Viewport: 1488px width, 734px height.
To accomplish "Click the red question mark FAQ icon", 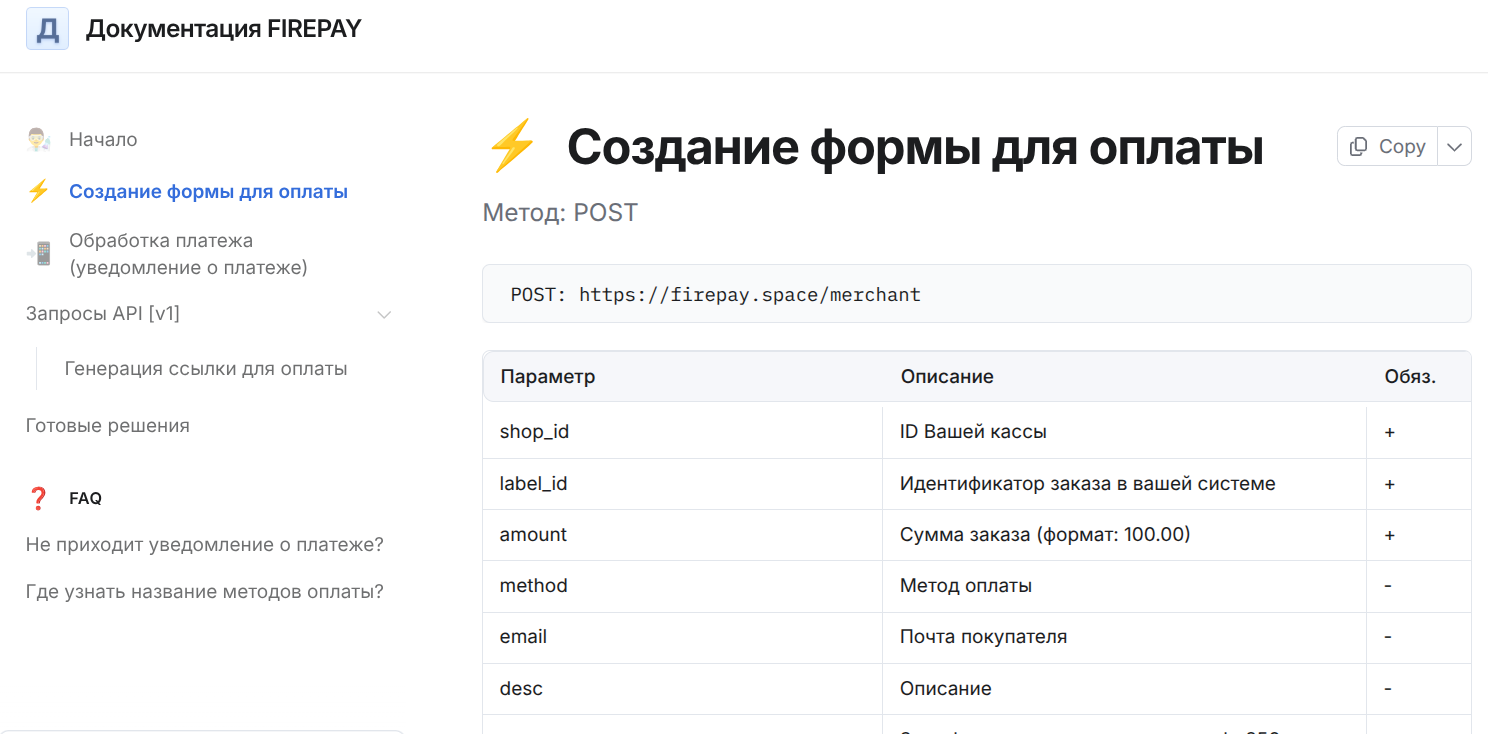I will 39,497.
